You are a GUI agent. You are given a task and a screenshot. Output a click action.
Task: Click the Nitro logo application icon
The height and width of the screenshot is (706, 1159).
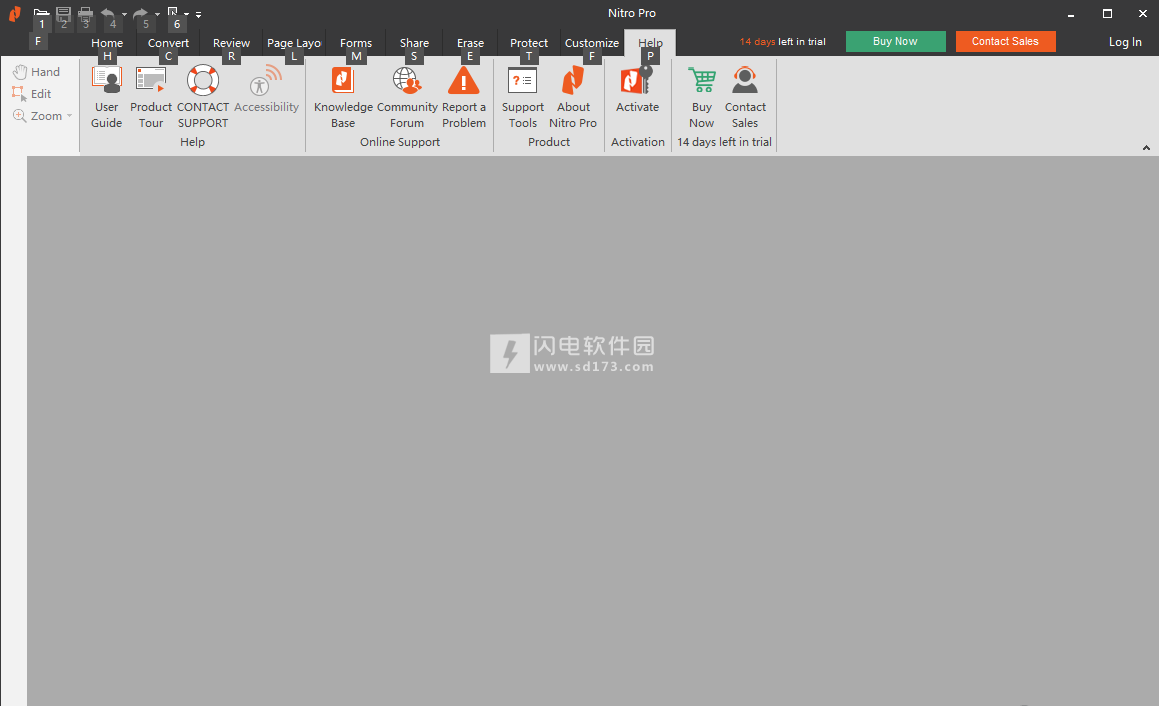[15, 13]
